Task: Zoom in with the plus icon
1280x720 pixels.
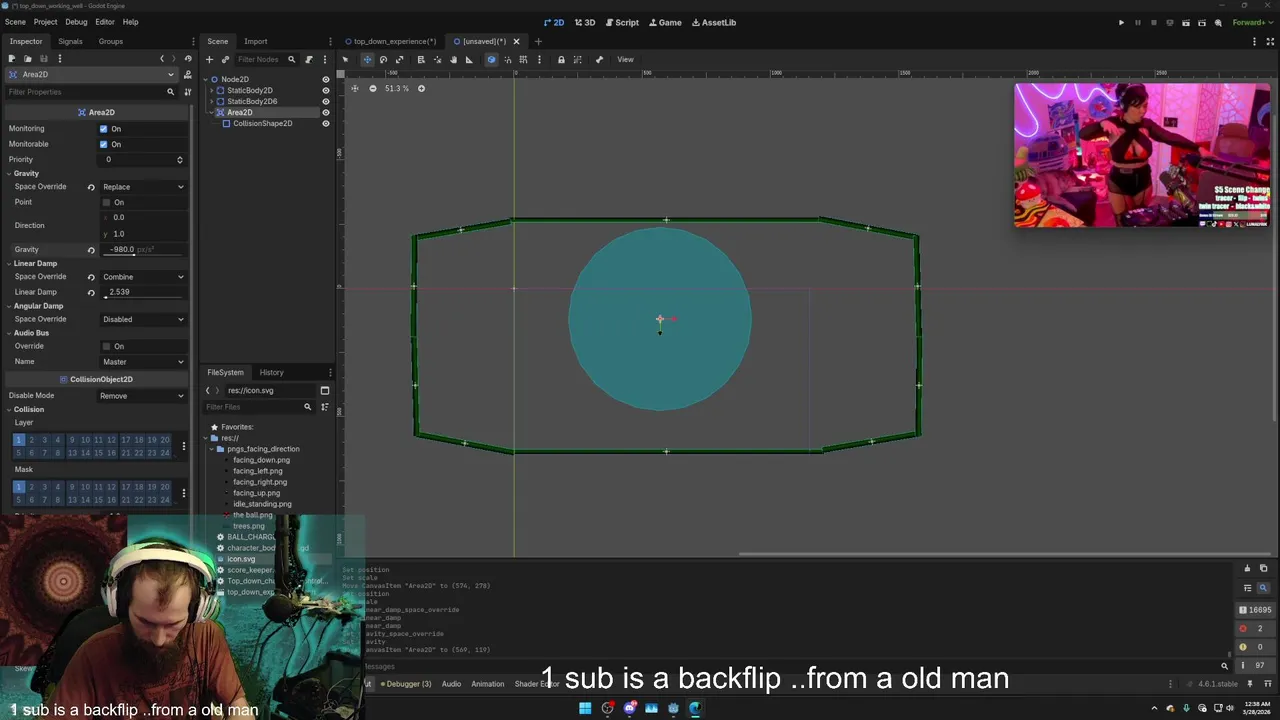Action: [x=421, y=88]
